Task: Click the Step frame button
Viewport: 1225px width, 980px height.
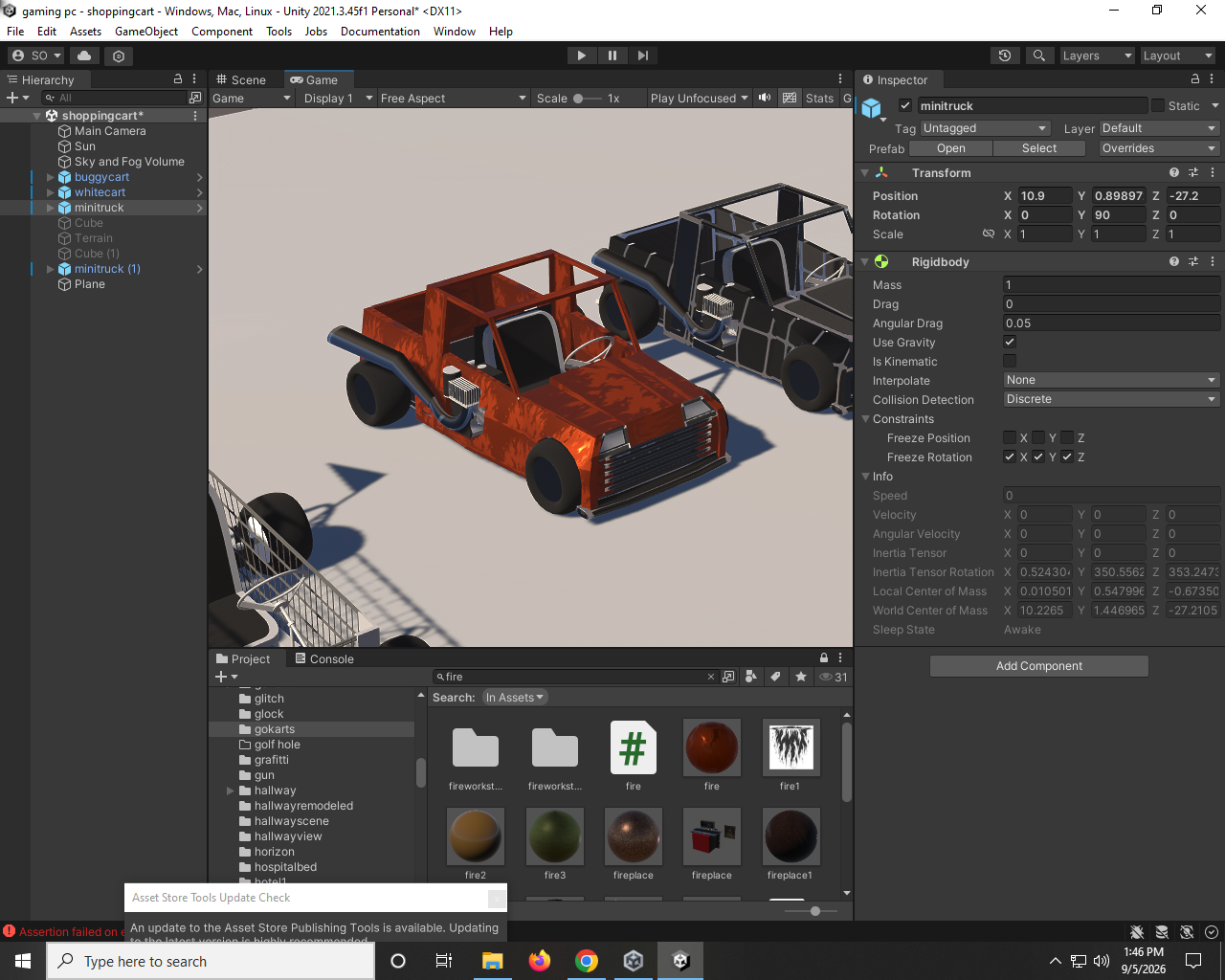Action: (x=643, y=56)
